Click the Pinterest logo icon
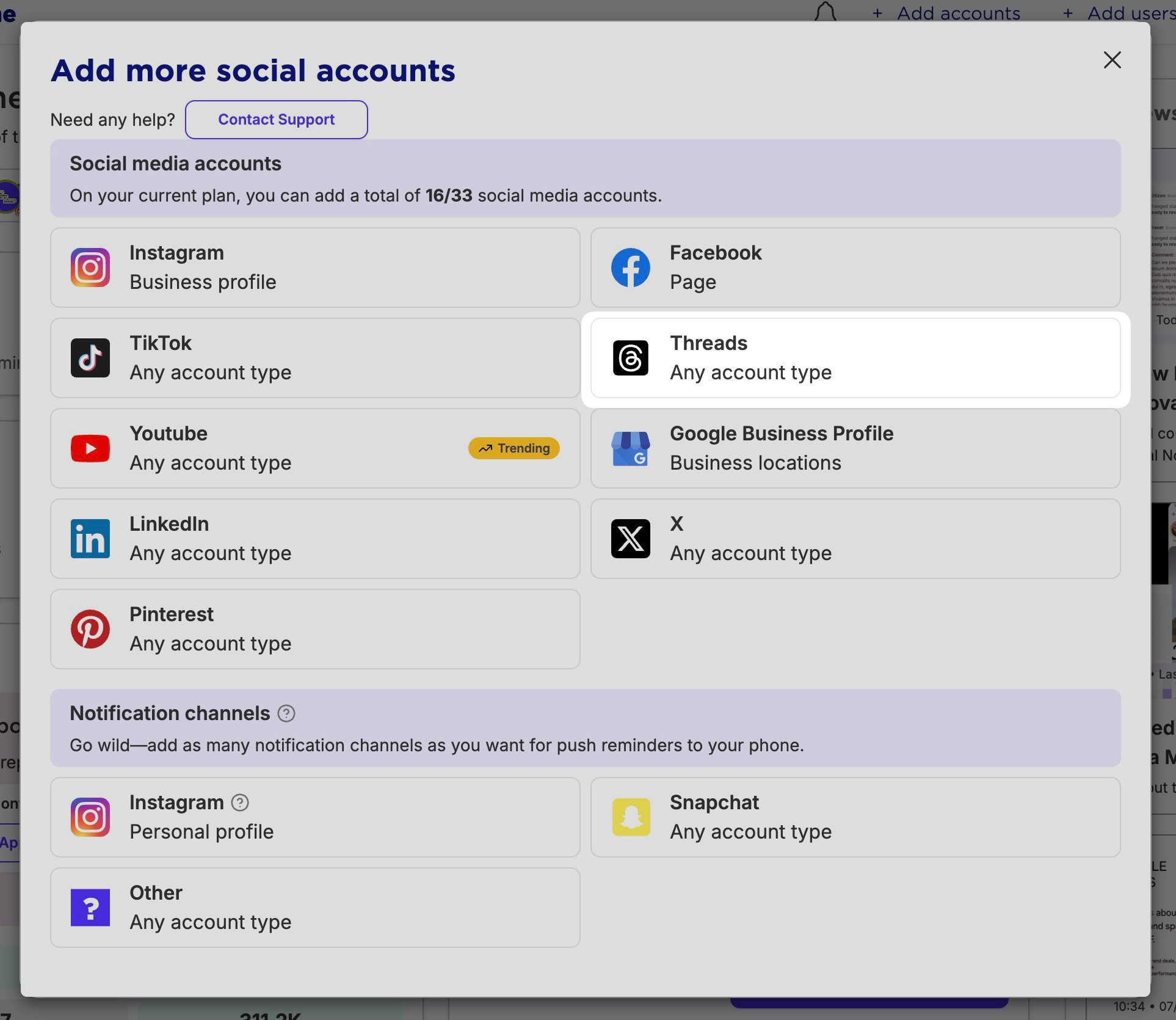 click(x=90, y=629)
